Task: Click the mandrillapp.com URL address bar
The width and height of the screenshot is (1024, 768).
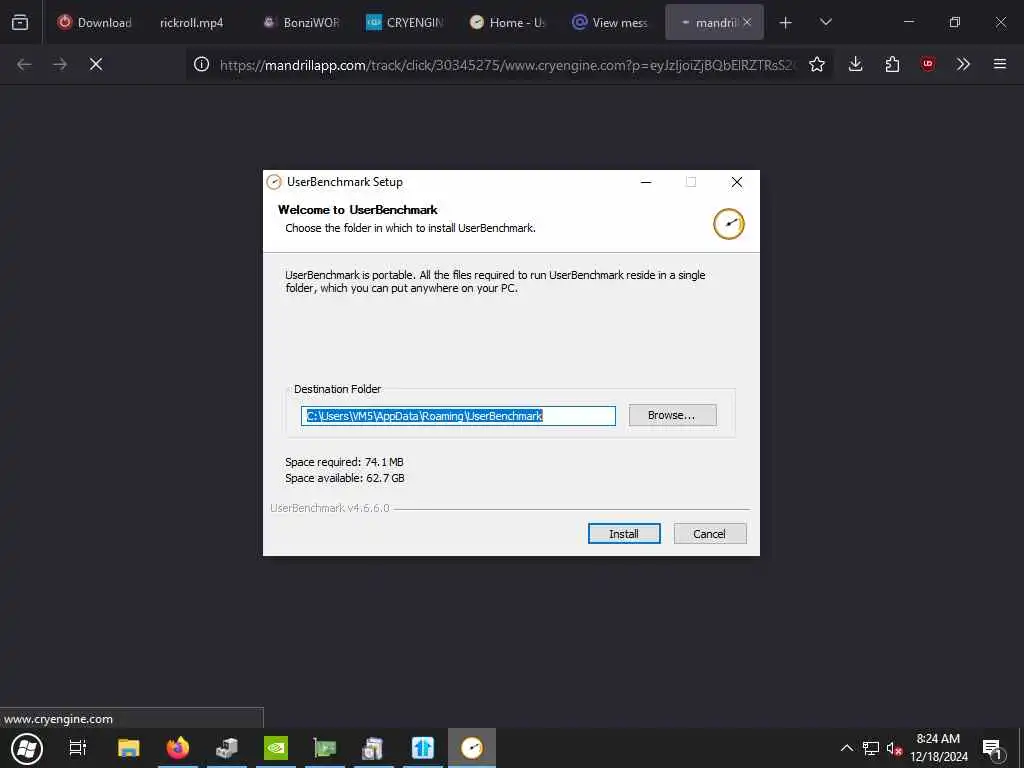Action: coord(507,65)
